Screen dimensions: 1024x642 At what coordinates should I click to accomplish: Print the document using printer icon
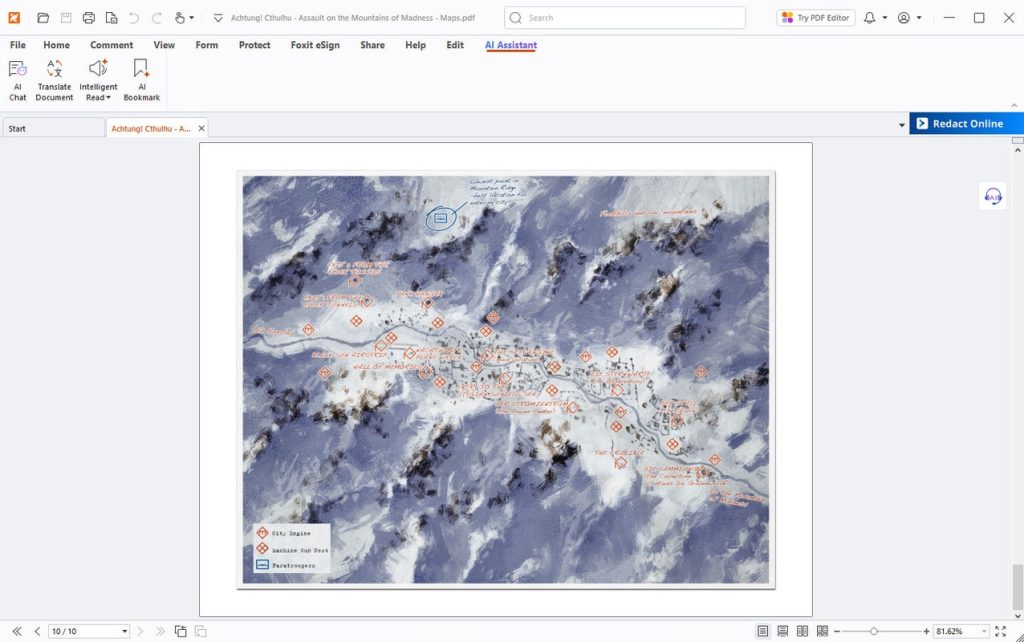click(89, 18)
